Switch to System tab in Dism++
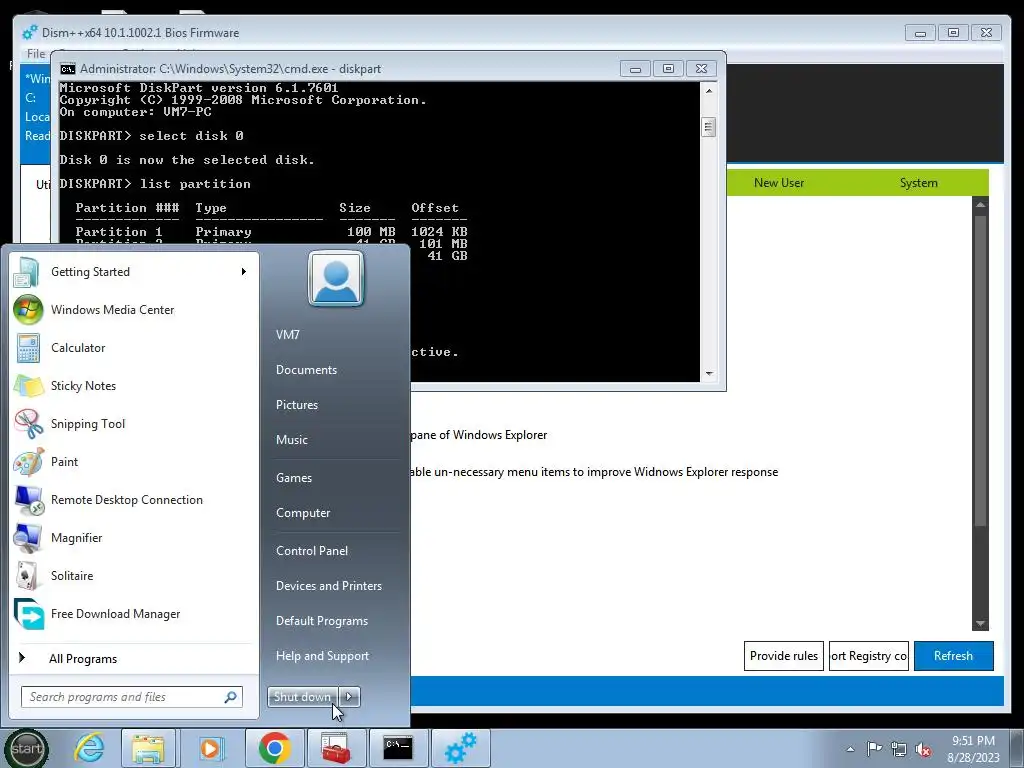The width and height of the screenshot is (1024, 768). click(x=918, y=183)
